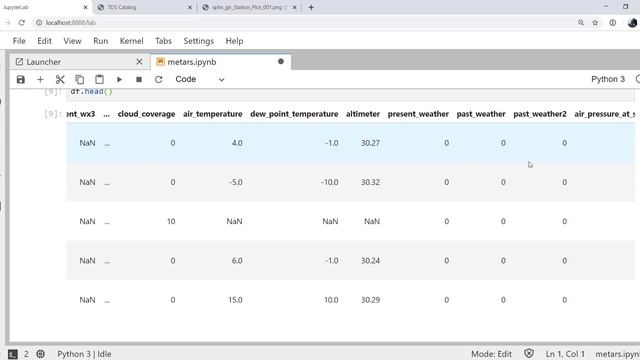Switch to the metars.ipynb tab
This screenshot has width=640, height=360.
click(x=220, y=62)
